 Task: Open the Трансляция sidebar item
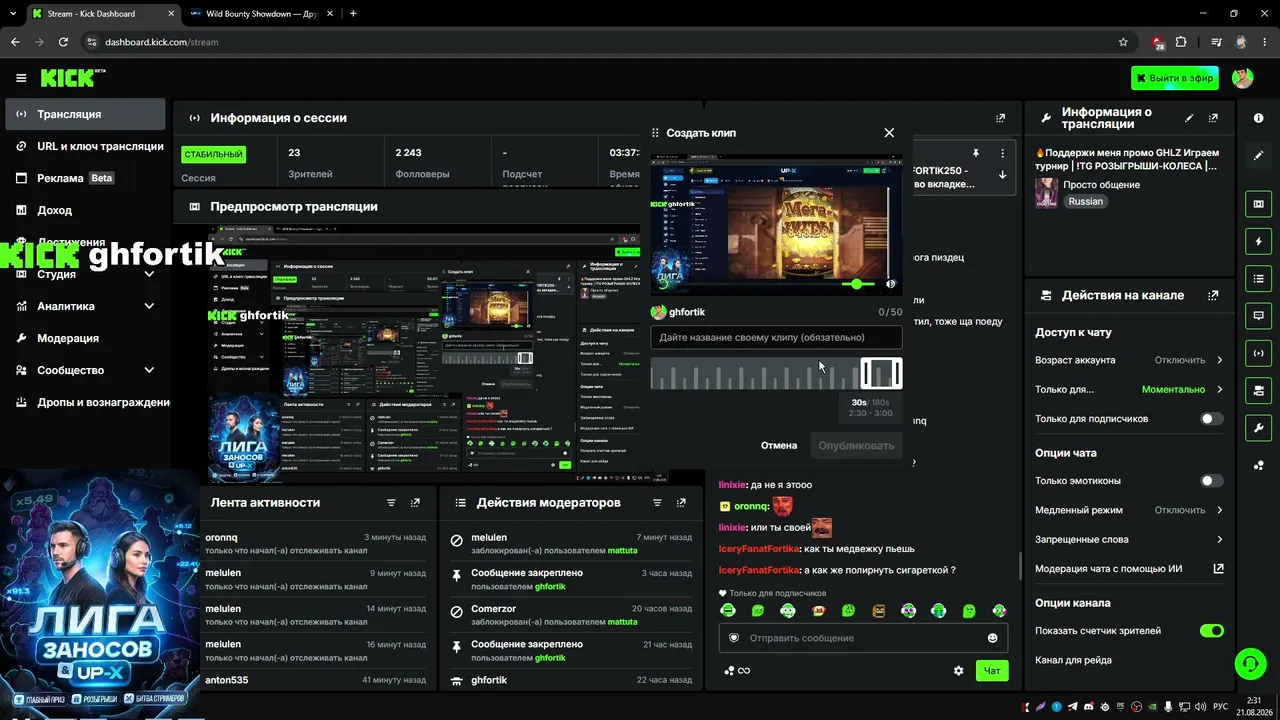coord(85,114)
